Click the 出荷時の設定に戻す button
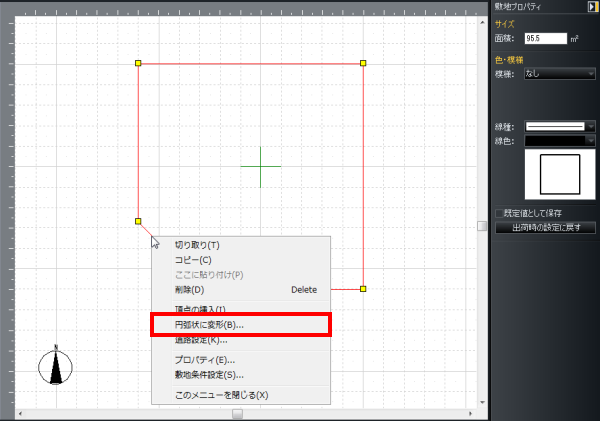 [x=547, y=228]
